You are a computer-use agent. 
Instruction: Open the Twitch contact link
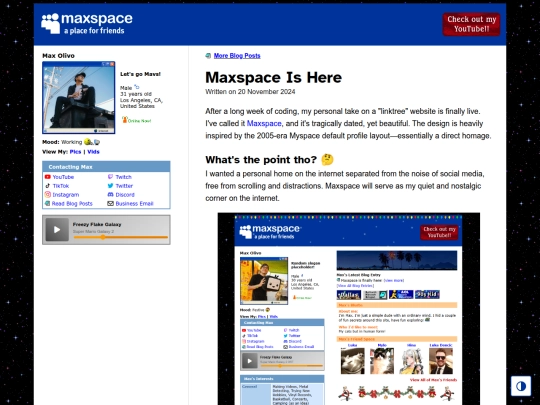click(124, 177)
